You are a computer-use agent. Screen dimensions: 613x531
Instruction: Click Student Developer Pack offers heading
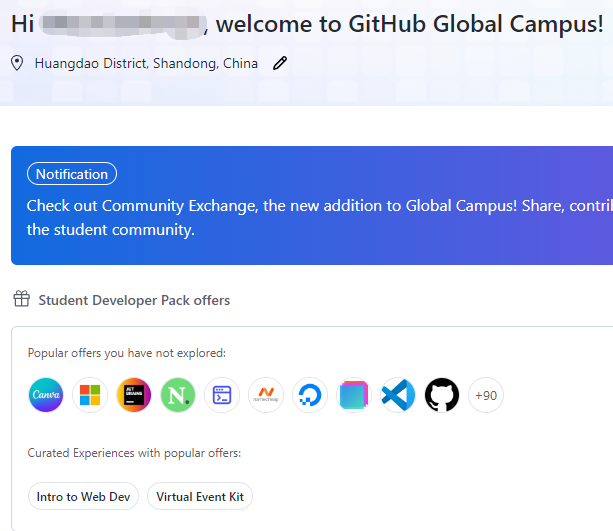(x=134, y=300)
